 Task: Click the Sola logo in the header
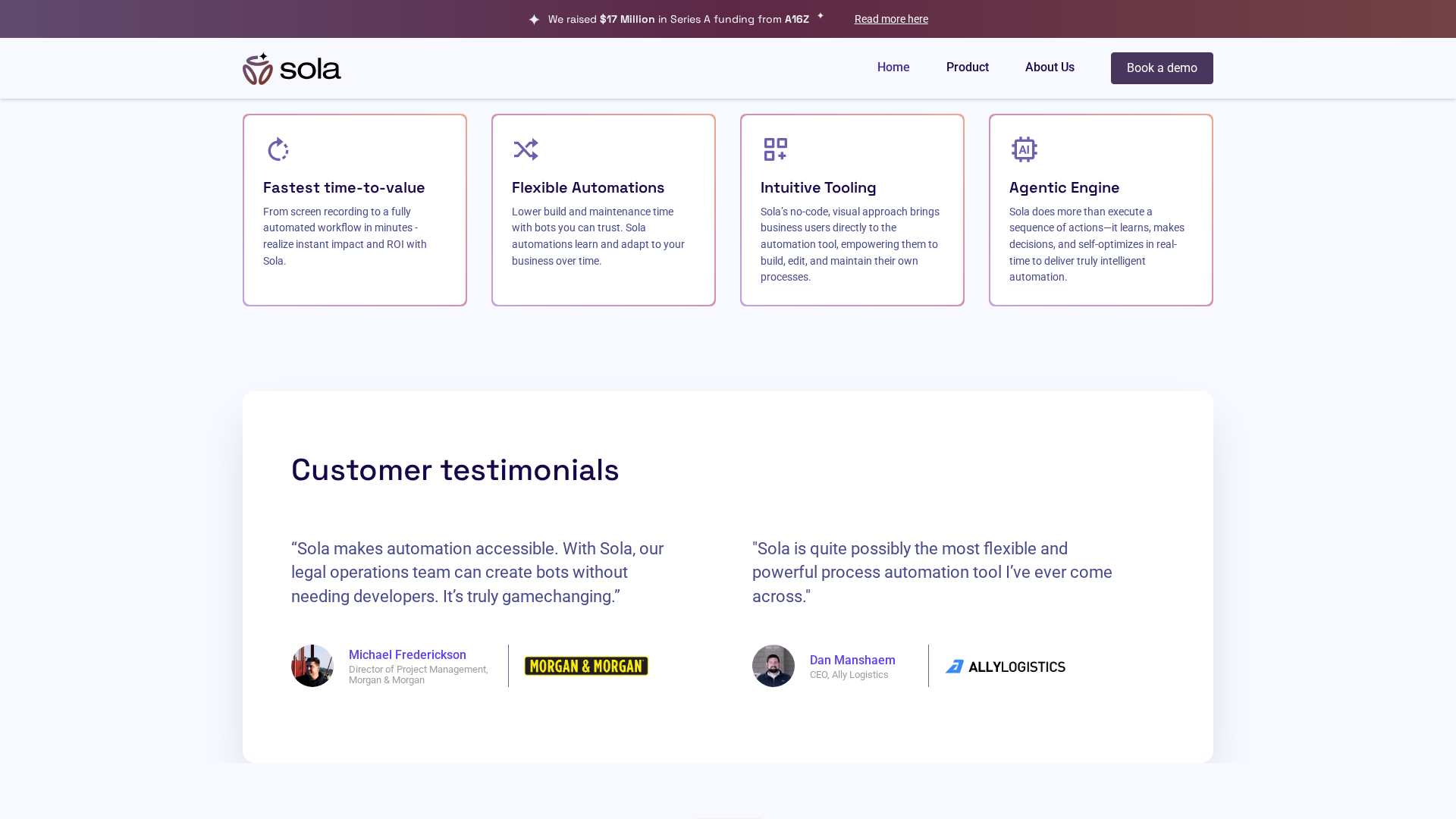[291, 67]
